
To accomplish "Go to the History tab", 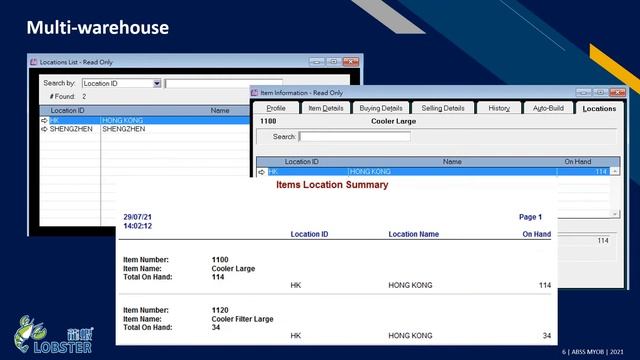I will tap(499, 108).
